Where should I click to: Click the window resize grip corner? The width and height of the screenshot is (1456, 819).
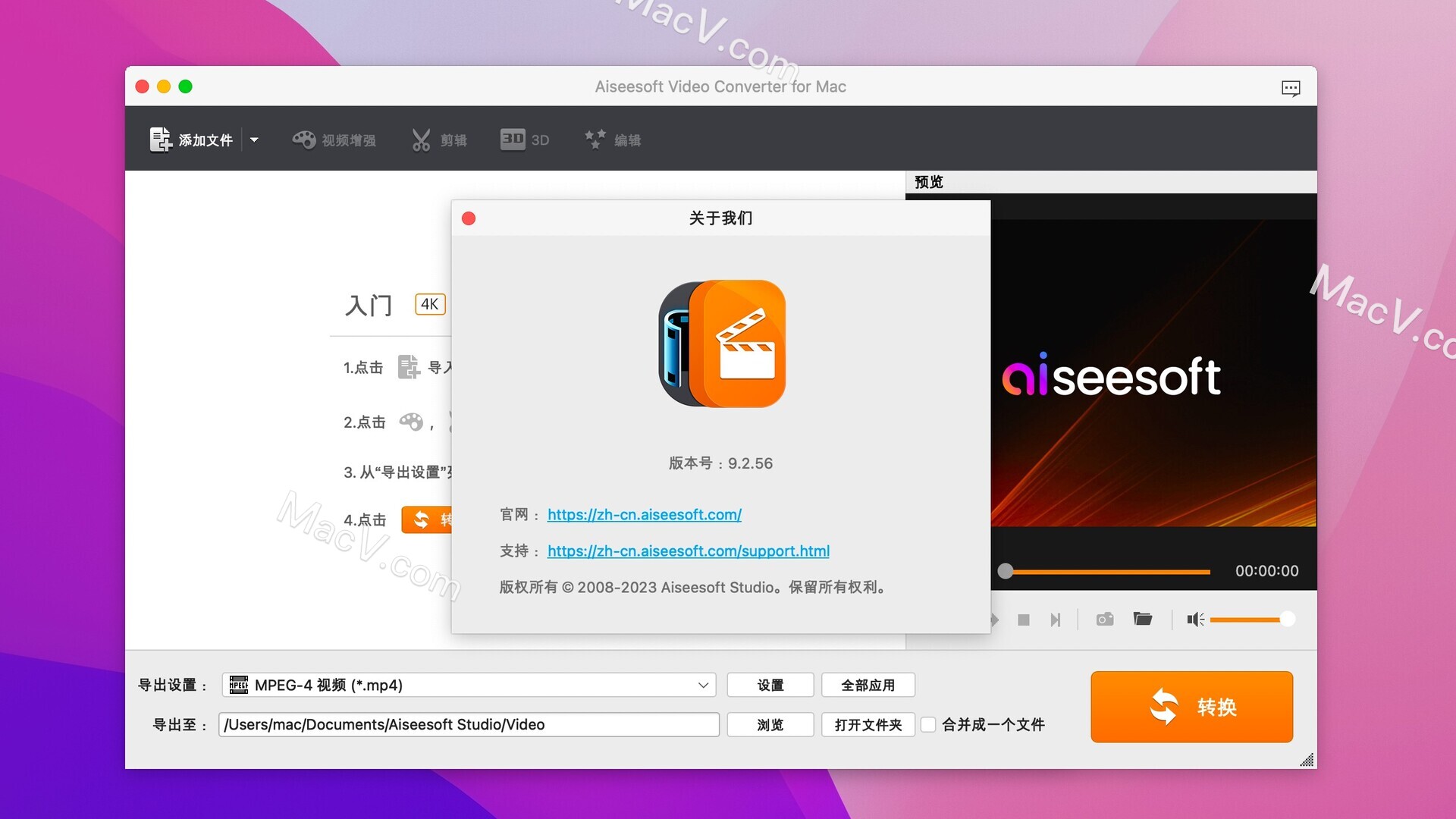[1307, 759]
